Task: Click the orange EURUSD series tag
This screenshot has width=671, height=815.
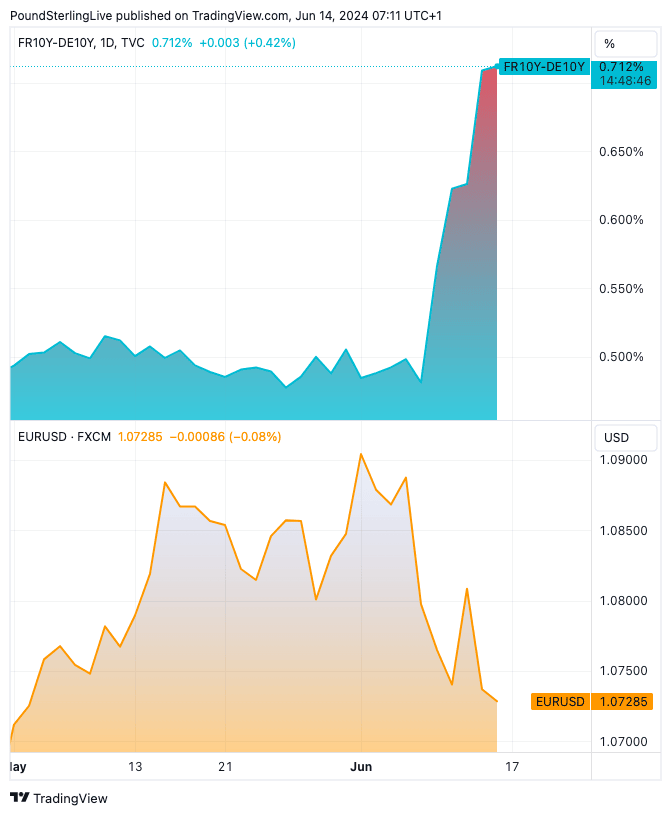Action: 560,701
